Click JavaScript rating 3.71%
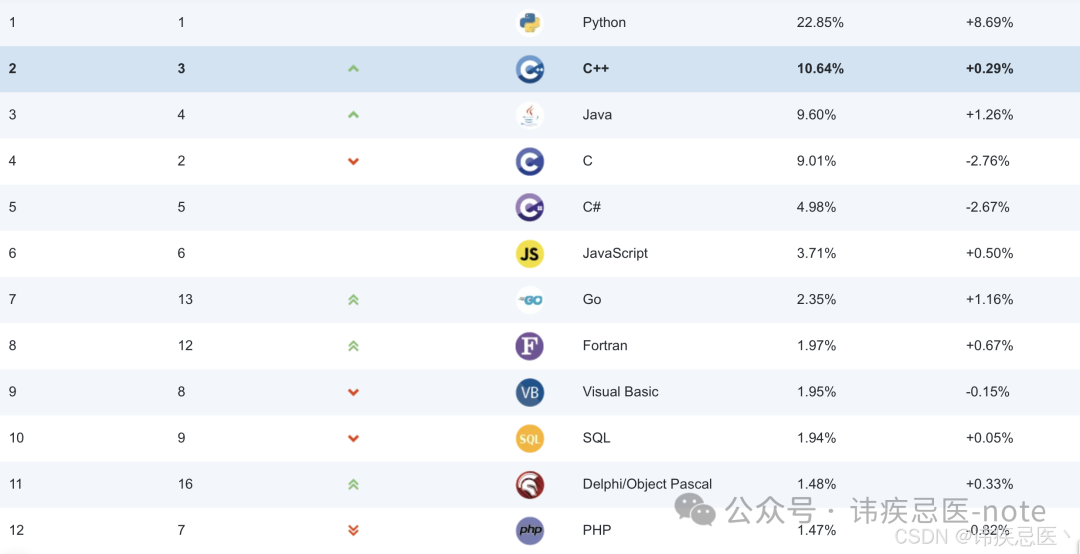The image size is (1080, 554). point(816,254)
